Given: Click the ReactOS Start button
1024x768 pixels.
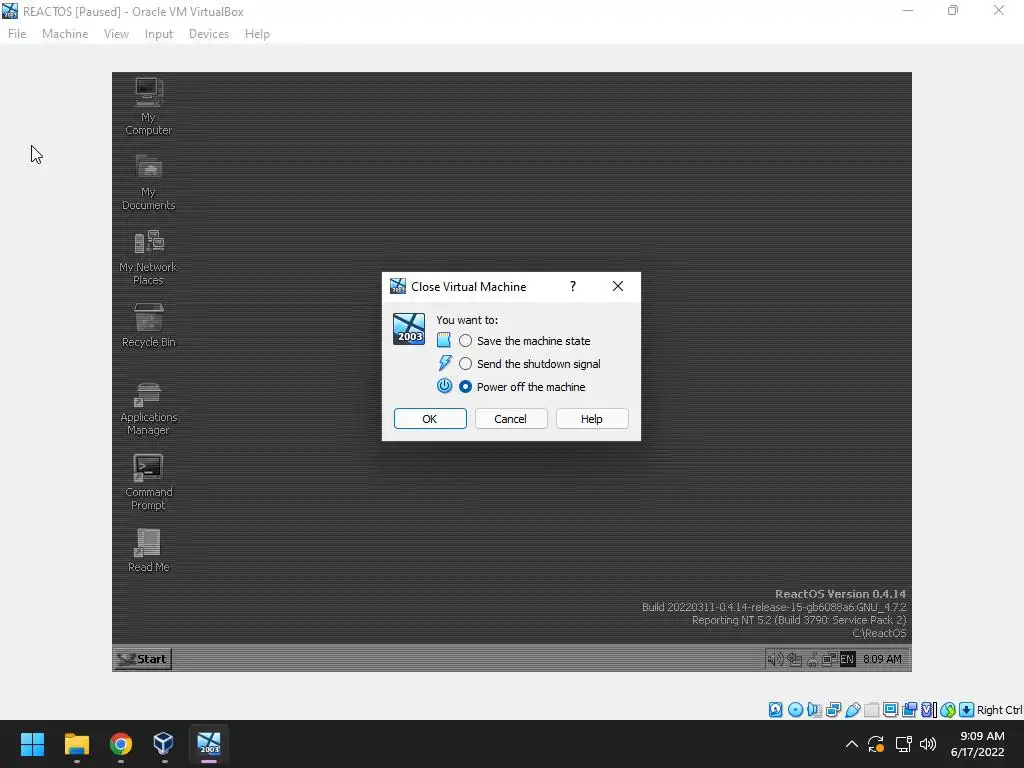Looking at the screenshot, I should 142,659.
